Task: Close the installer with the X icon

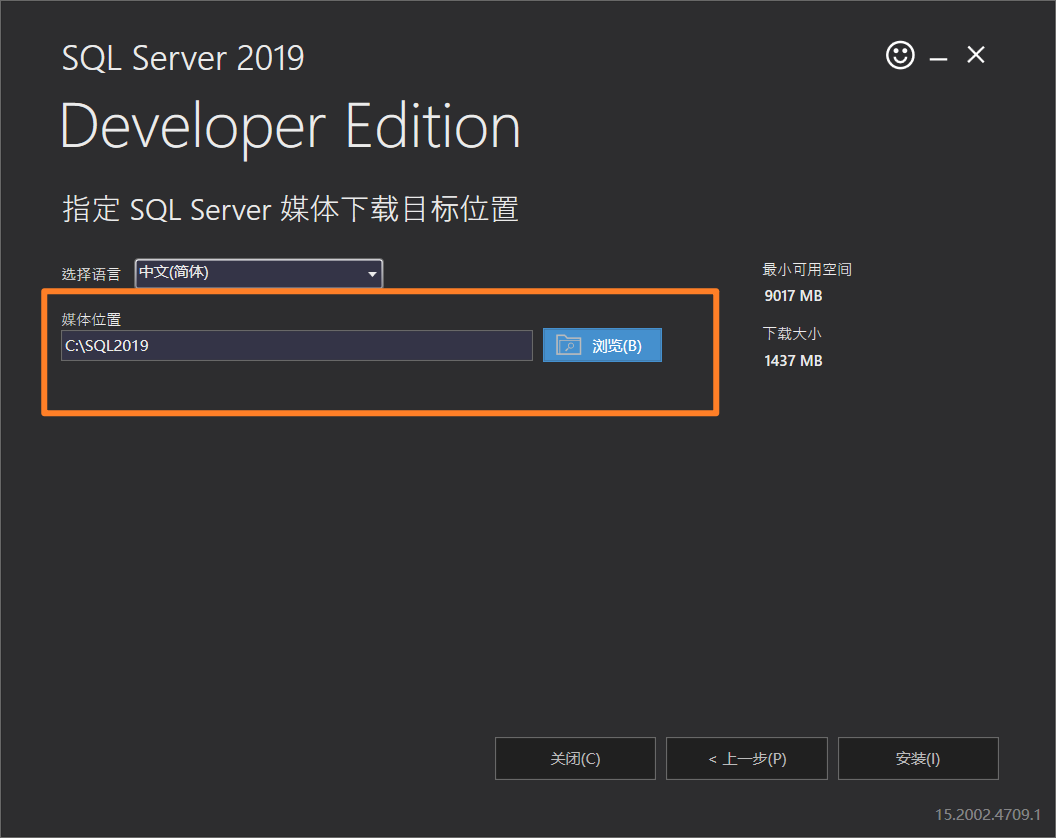Action: click(x=976, y=55)
